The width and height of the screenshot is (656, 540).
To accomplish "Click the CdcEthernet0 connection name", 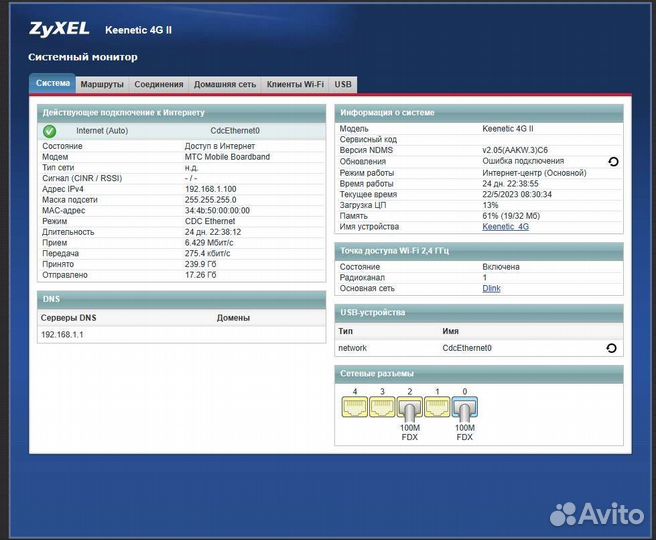I will point(235,131).
